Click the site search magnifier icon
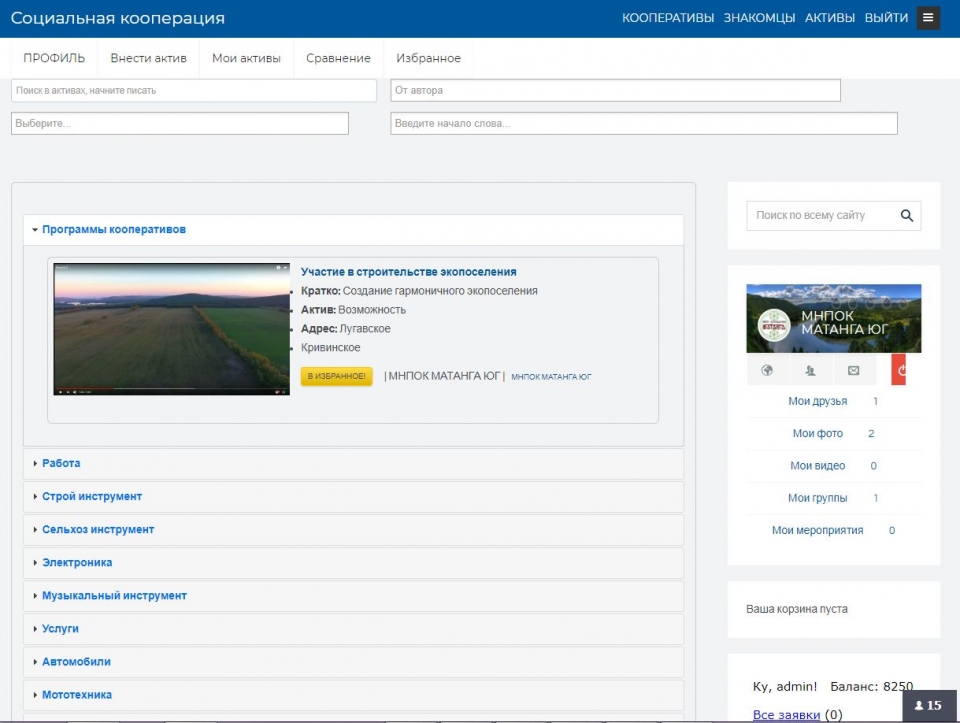The width and height of the screenshot is (960, 723). click(x=907, y=215)
